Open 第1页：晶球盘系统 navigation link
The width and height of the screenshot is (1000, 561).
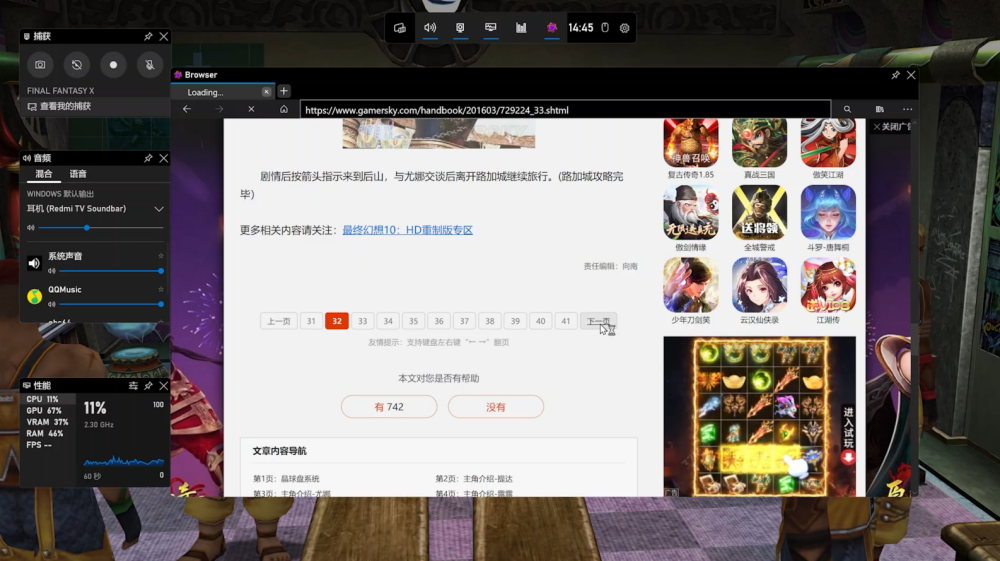(286, 479)
